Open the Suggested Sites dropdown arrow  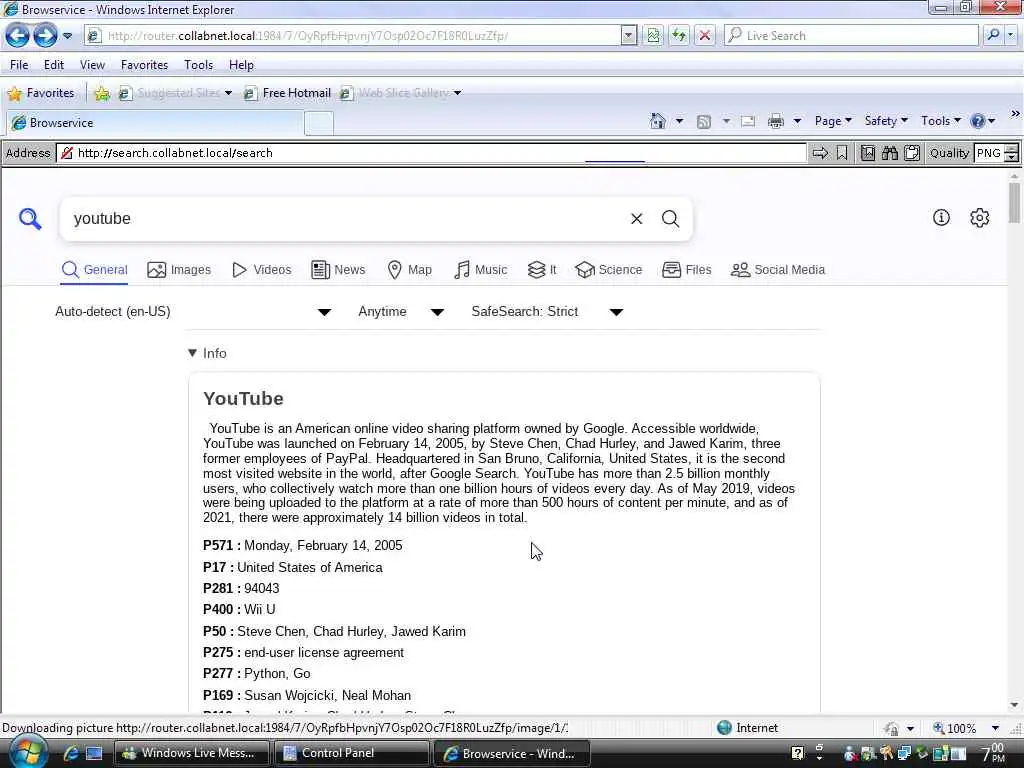[228, 93]
